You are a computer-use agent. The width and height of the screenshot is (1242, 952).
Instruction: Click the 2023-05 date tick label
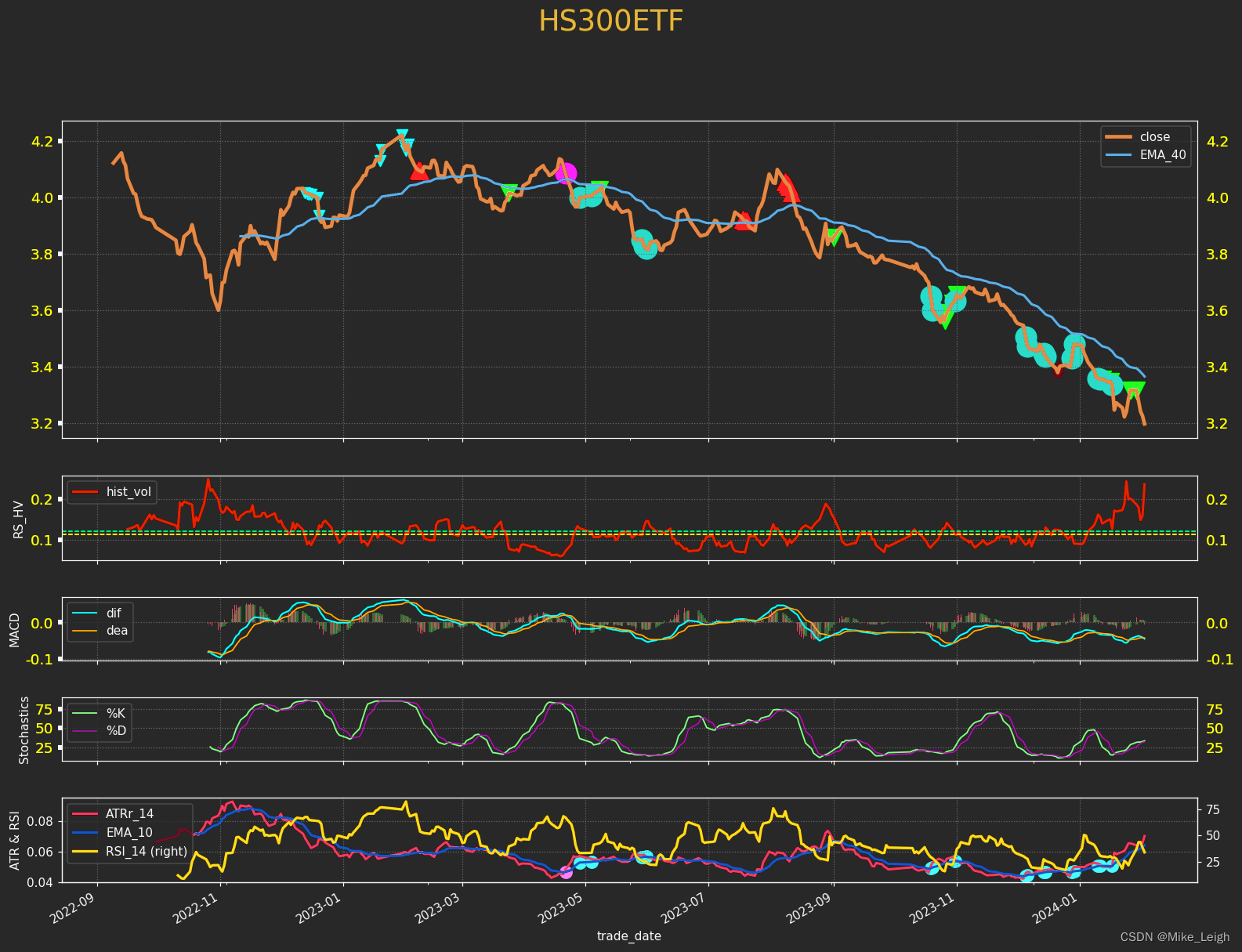(x=563, y=907)
